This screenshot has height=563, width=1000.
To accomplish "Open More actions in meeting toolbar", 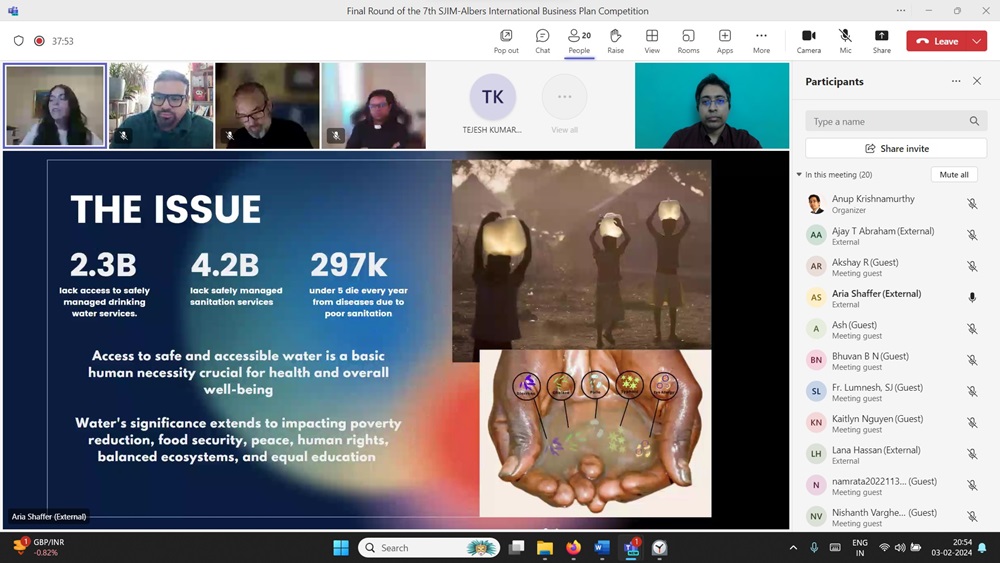I will [x=761, y=41].
